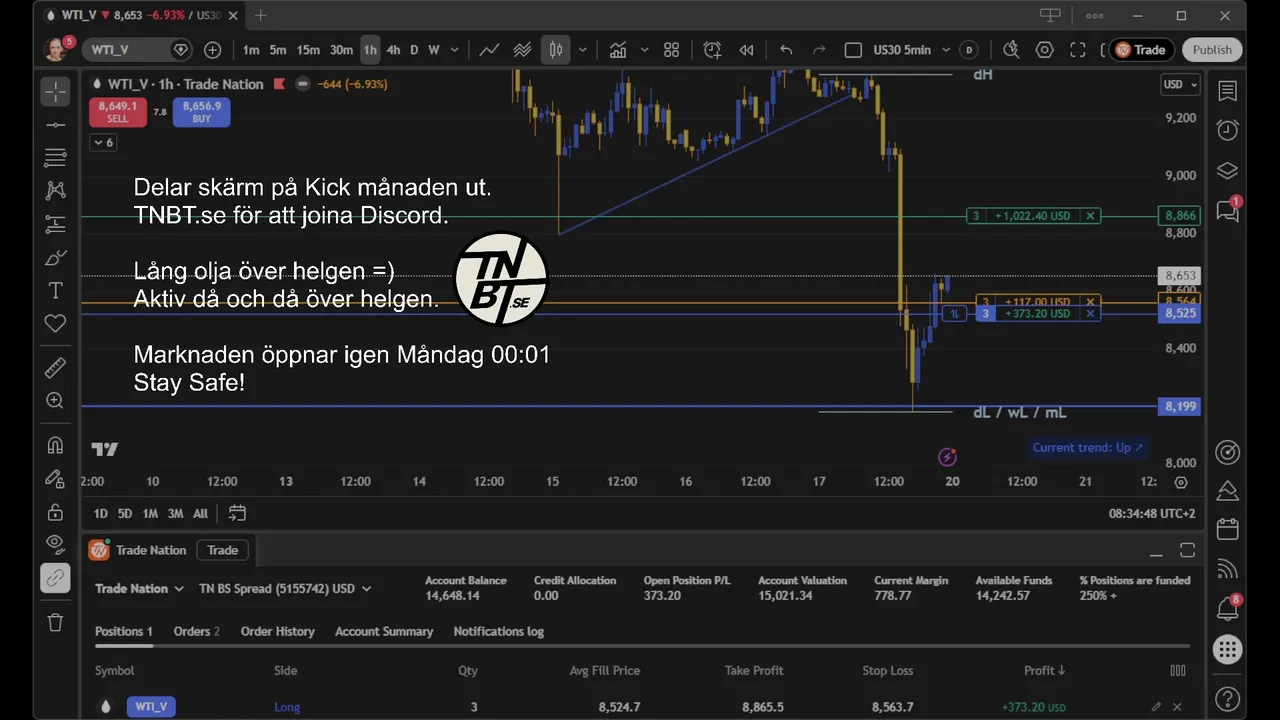This screenshot has height=720, width=1280.
Task: Expand the collapsed indicators legend showing 6
Action: tap(103, 143)
